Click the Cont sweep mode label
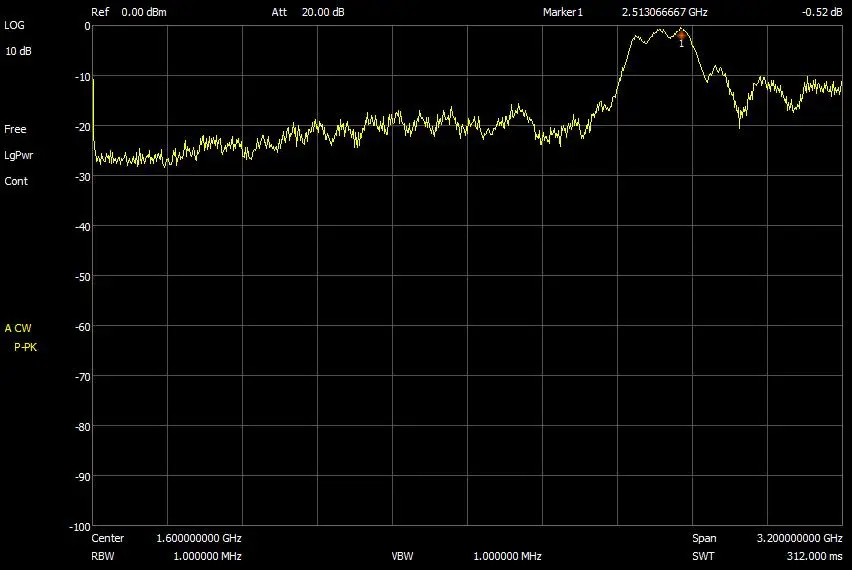 16,181
